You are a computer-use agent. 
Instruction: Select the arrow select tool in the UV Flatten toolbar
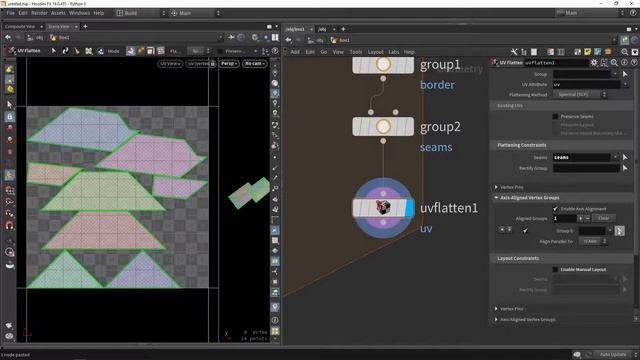point(53,51)
